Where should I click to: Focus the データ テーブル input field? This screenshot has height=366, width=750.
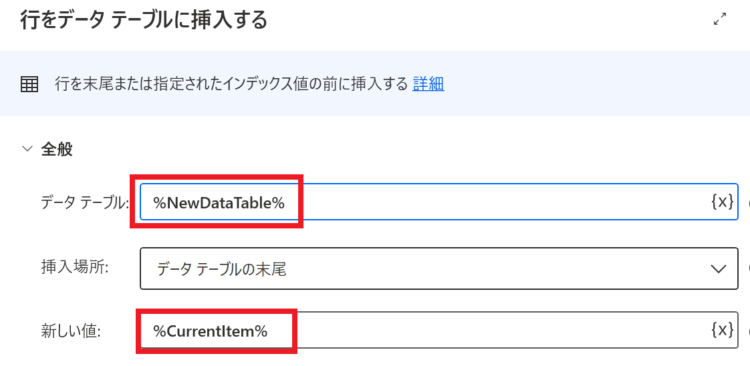tap(439, 201)
